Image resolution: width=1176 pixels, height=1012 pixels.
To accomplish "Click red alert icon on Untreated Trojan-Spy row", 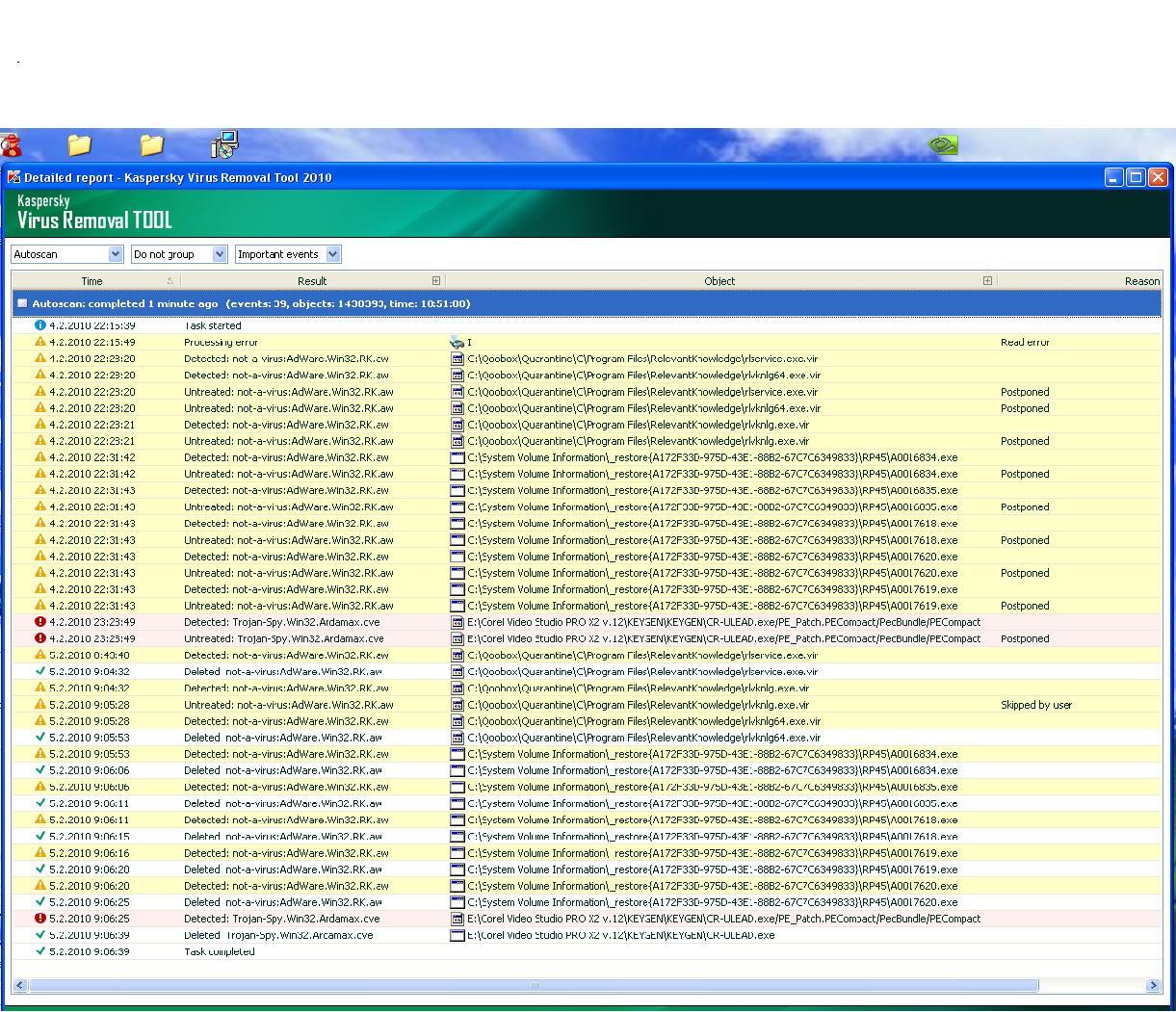I will point(40,638).
